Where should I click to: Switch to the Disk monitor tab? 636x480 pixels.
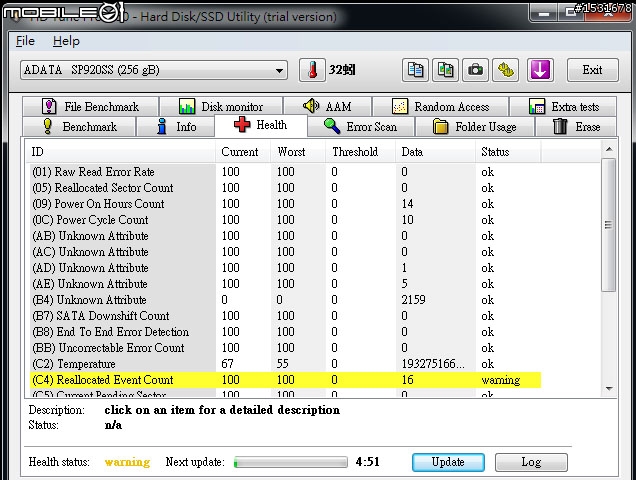pos(221,107)
